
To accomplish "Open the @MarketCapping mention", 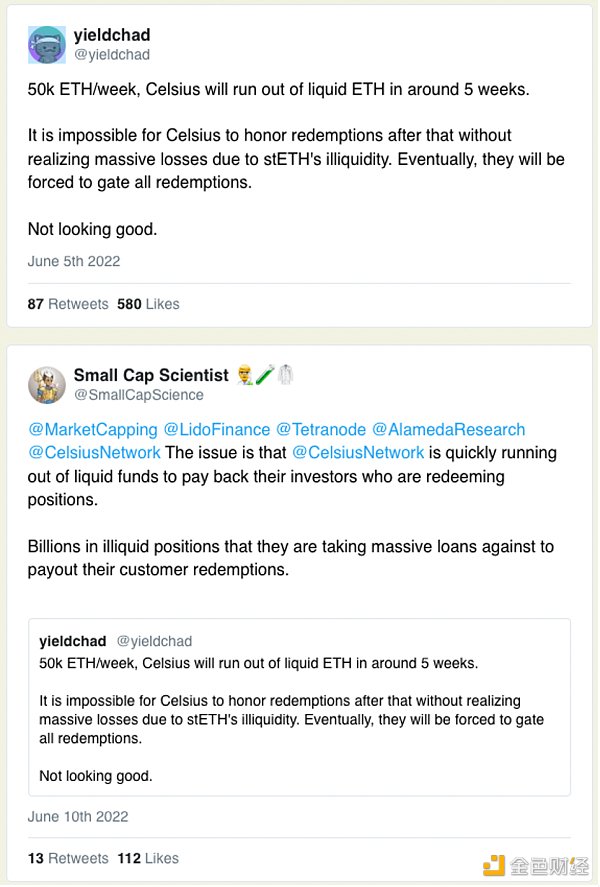I will click(93, 429).
